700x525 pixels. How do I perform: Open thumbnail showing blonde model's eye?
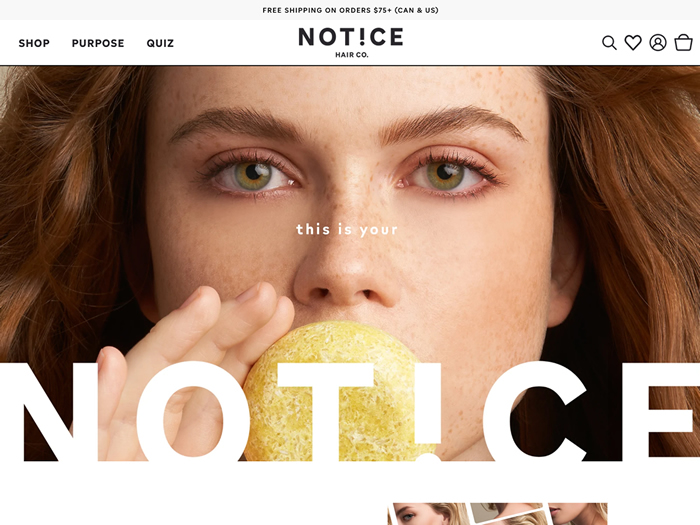[429, 514]
